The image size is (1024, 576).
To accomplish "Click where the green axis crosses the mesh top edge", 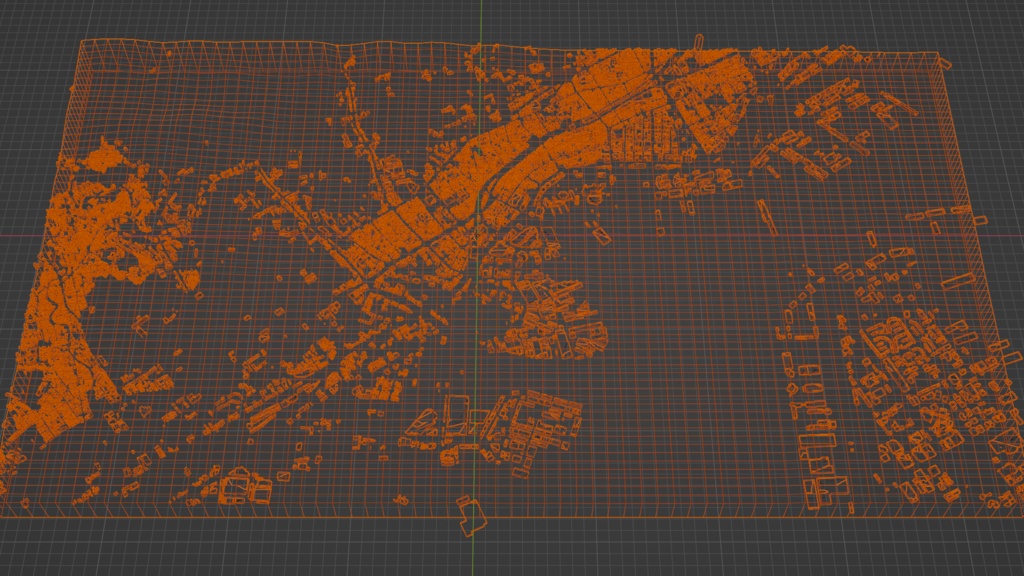I will pos(482,42).
